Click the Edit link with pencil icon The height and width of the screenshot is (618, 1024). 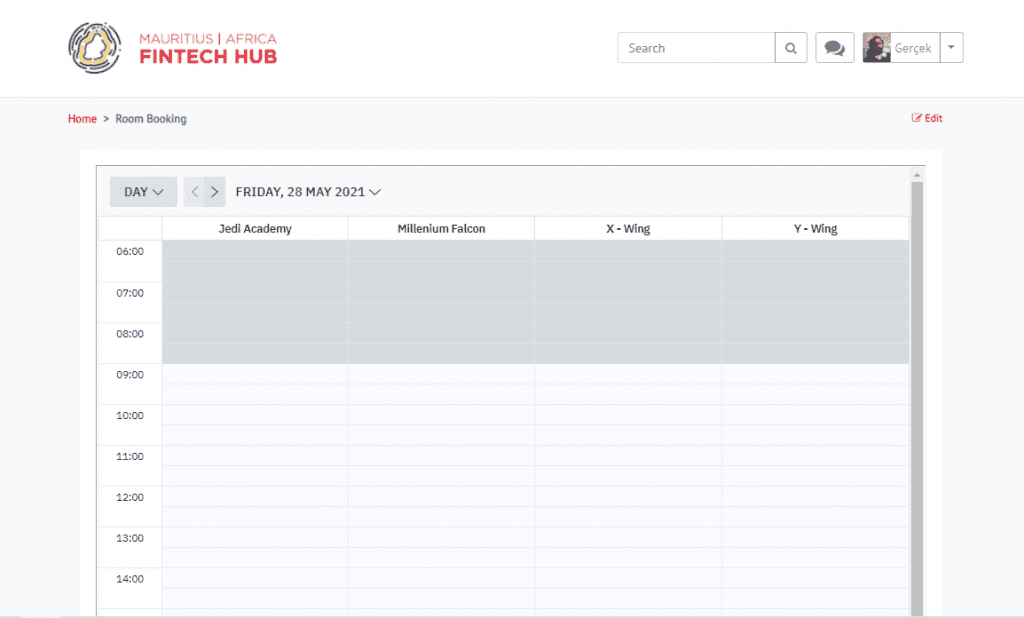(x=927, y=118)
